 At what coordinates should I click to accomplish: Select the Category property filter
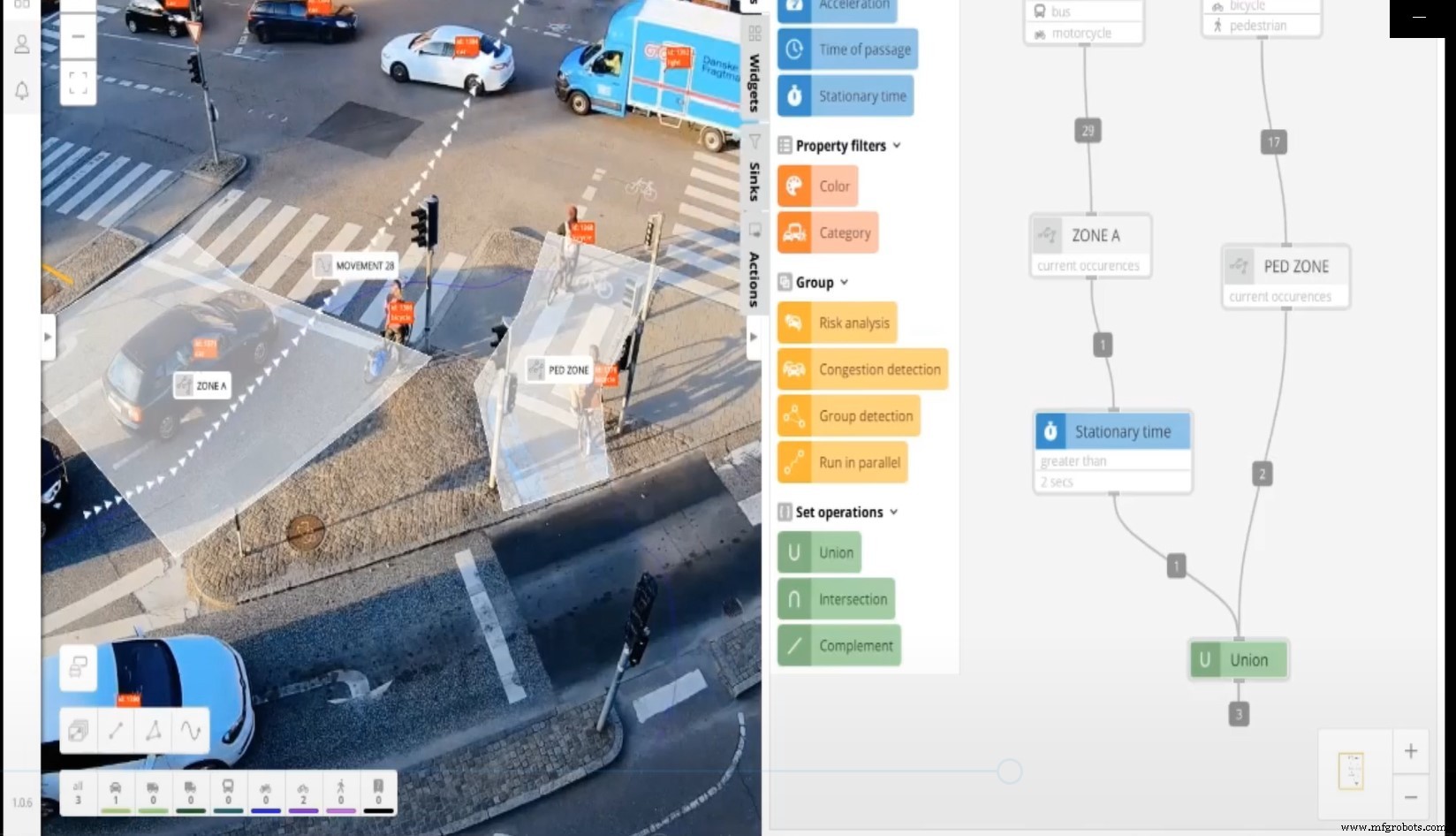pyautogui.click(x=827, y=232)
